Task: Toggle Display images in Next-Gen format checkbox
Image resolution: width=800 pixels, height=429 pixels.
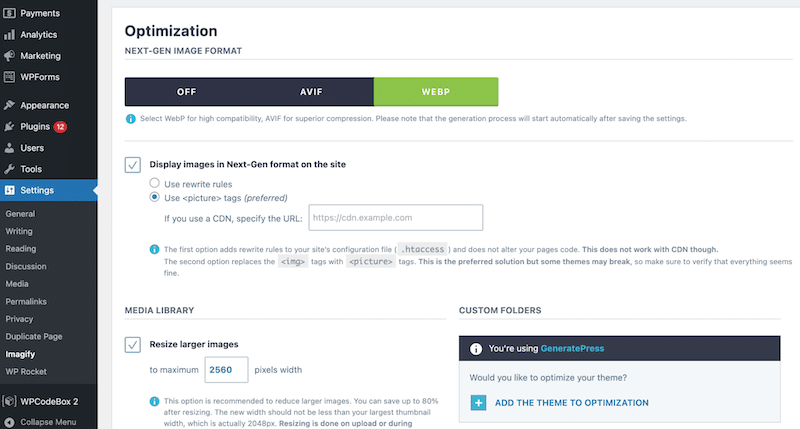Action: pyautogui.click(x=133, y=165)
